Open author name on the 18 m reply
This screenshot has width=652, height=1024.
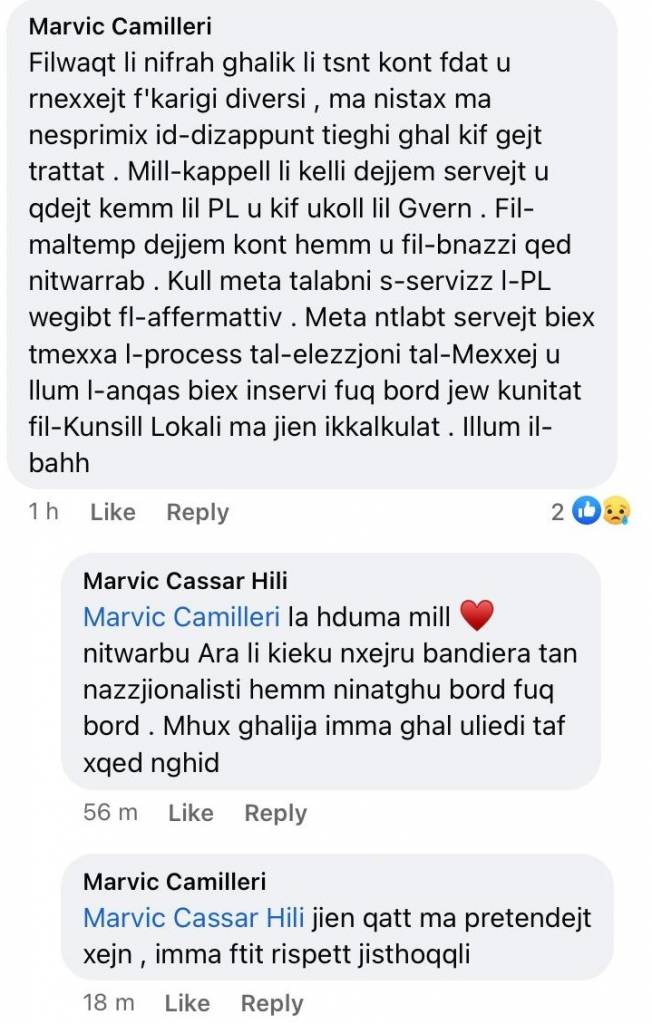[174, 882]
